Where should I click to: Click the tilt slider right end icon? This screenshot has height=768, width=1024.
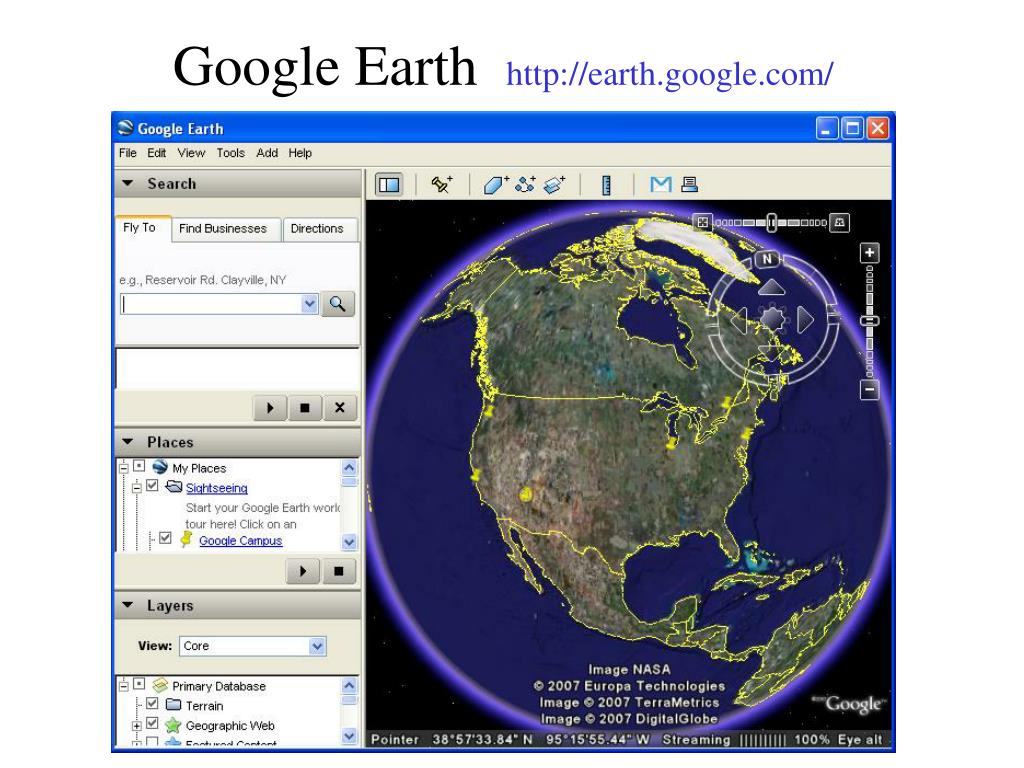(840, 222)
